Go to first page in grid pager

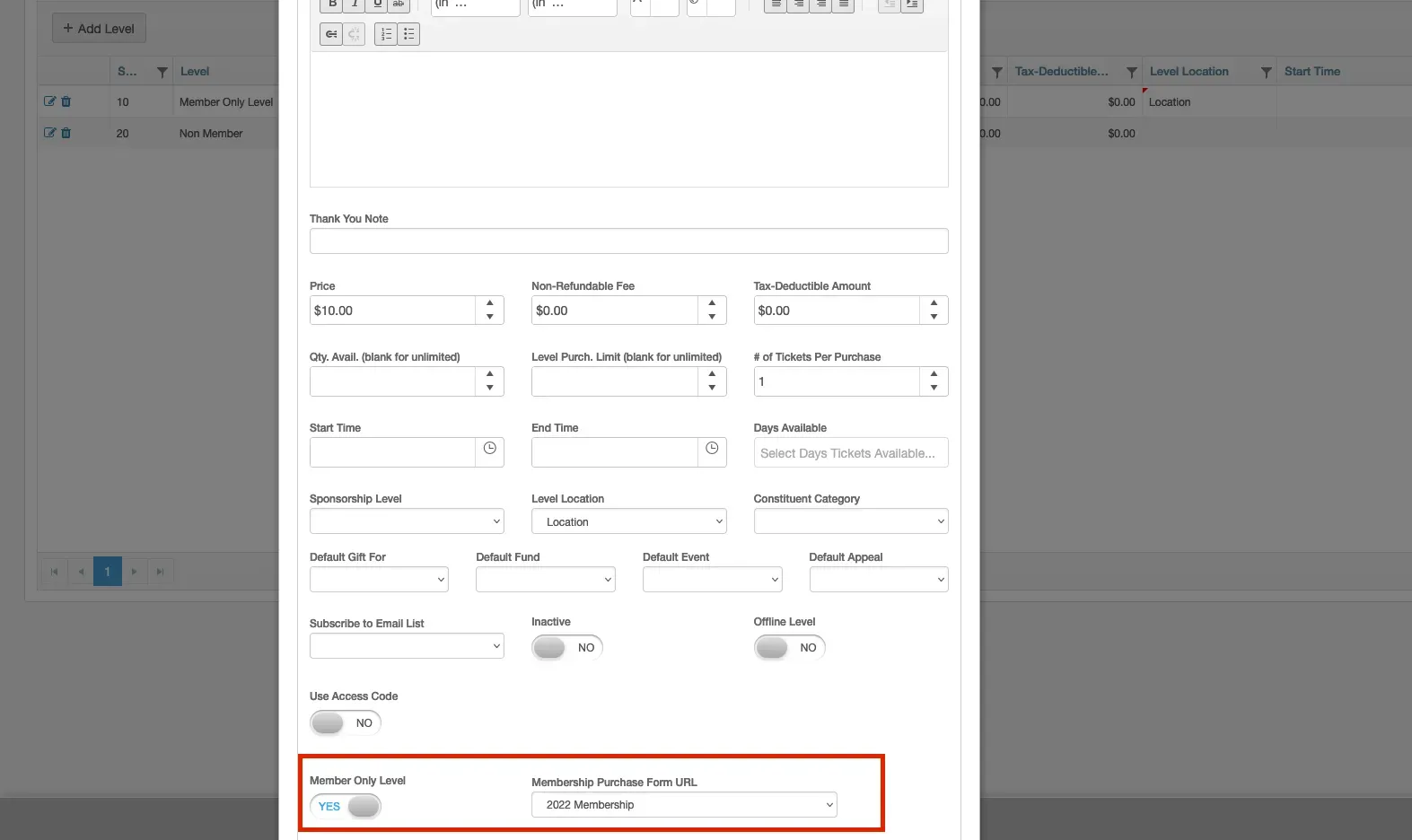(55, 572)
